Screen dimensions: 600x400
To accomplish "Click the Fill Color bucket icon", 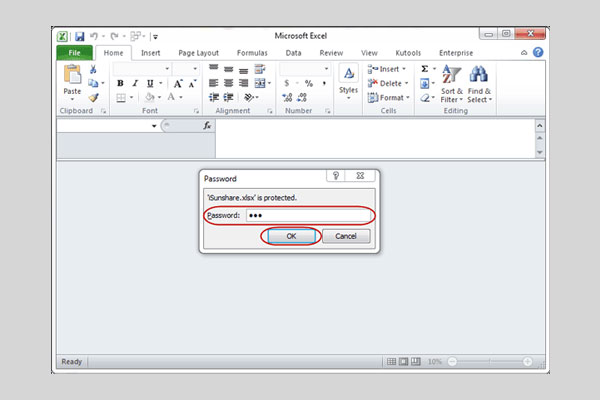I will (x=150, y=98).
